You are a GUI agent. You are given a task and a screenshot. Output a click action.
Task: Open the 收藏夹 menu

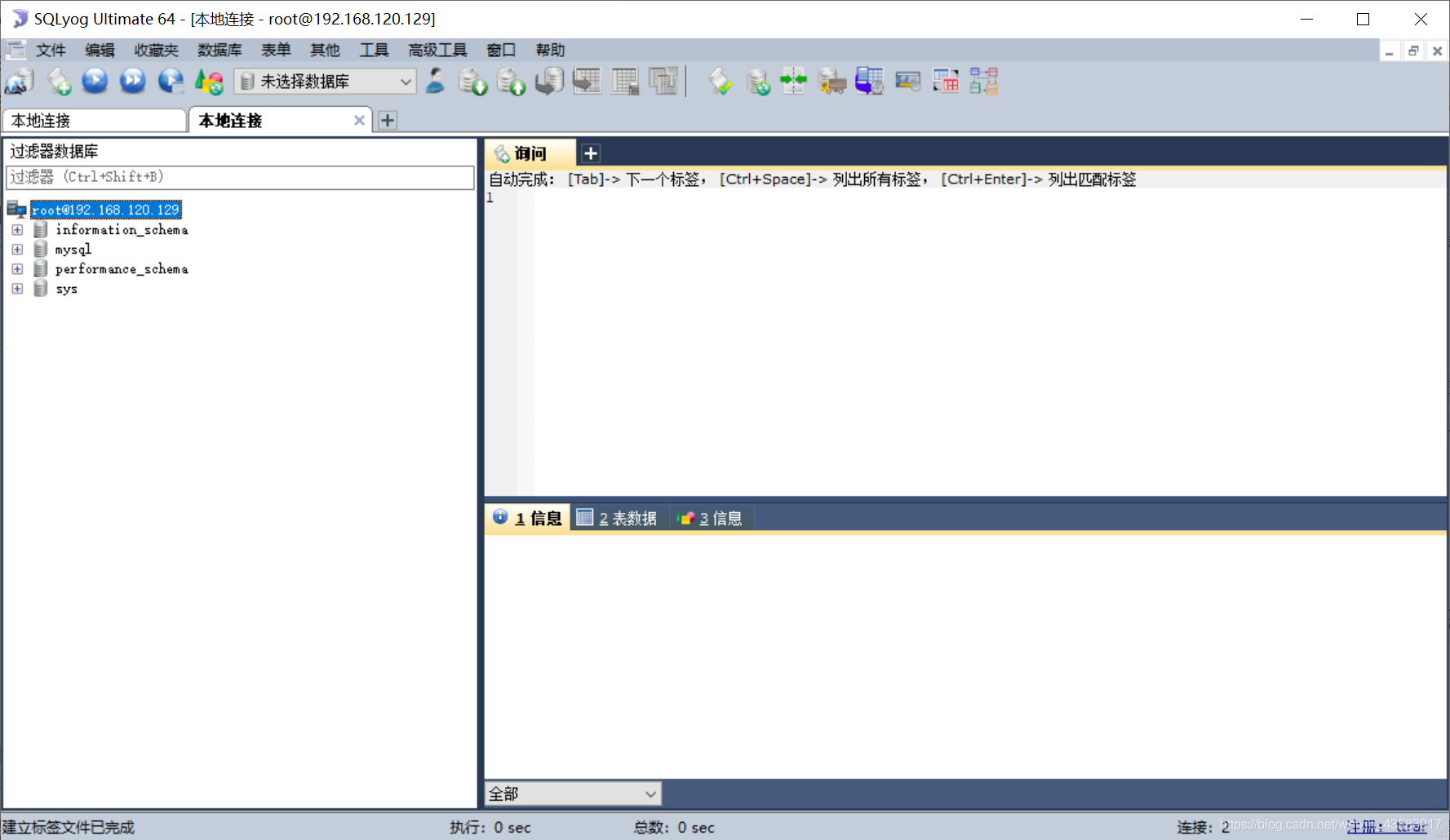(156, 51)
